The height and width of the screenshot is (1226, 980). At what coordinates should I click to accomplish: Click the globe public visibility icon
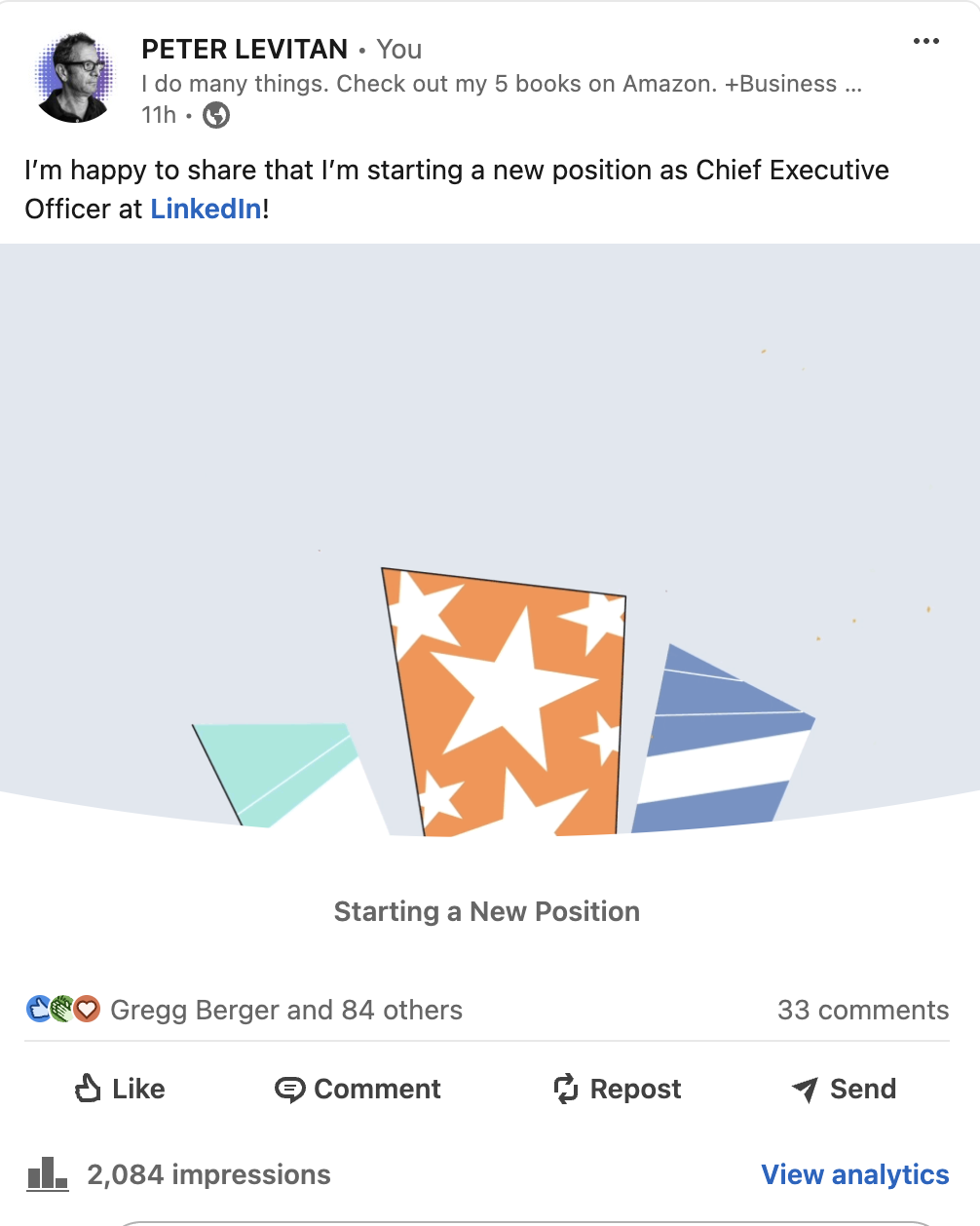(216, 115)
